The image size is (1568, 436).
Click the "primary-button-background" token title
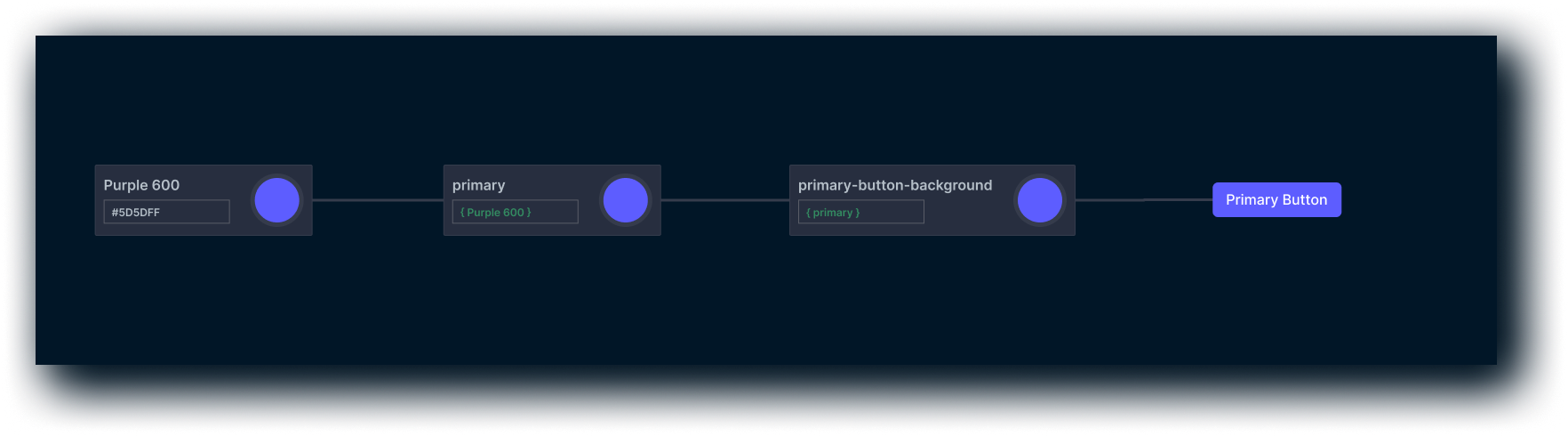click(894, 185)
